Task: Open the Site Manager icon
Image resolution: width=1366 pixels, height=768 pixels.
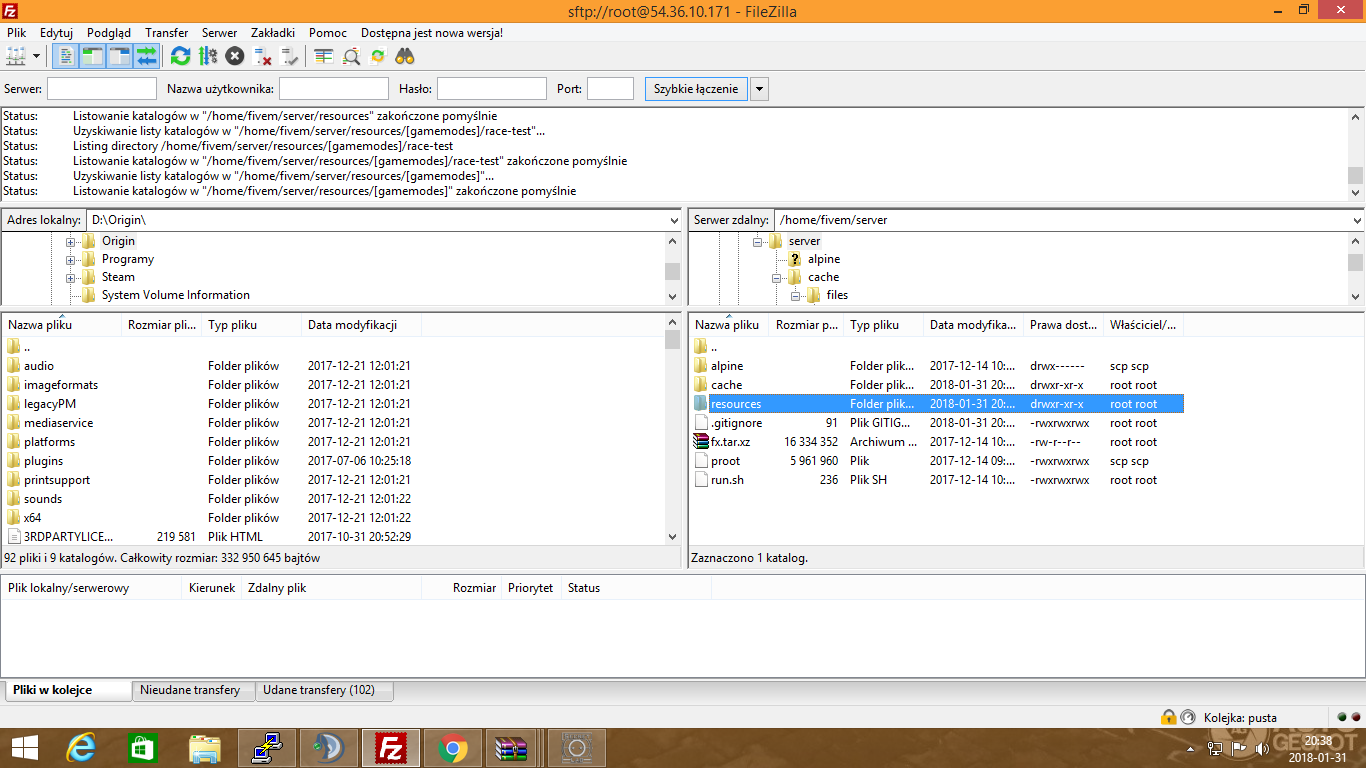Action: (x=16, y=56)
